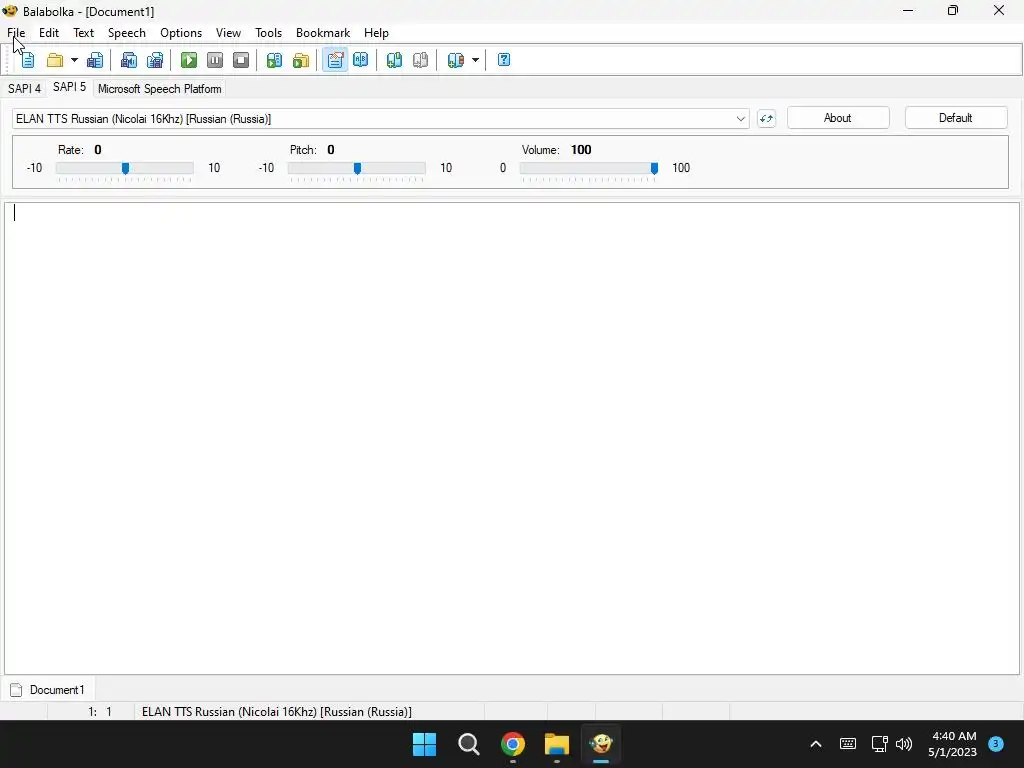This screenshot has width=1024, height=768.
Task: Open the Speech menu
Action: click(x=127, y=33)
